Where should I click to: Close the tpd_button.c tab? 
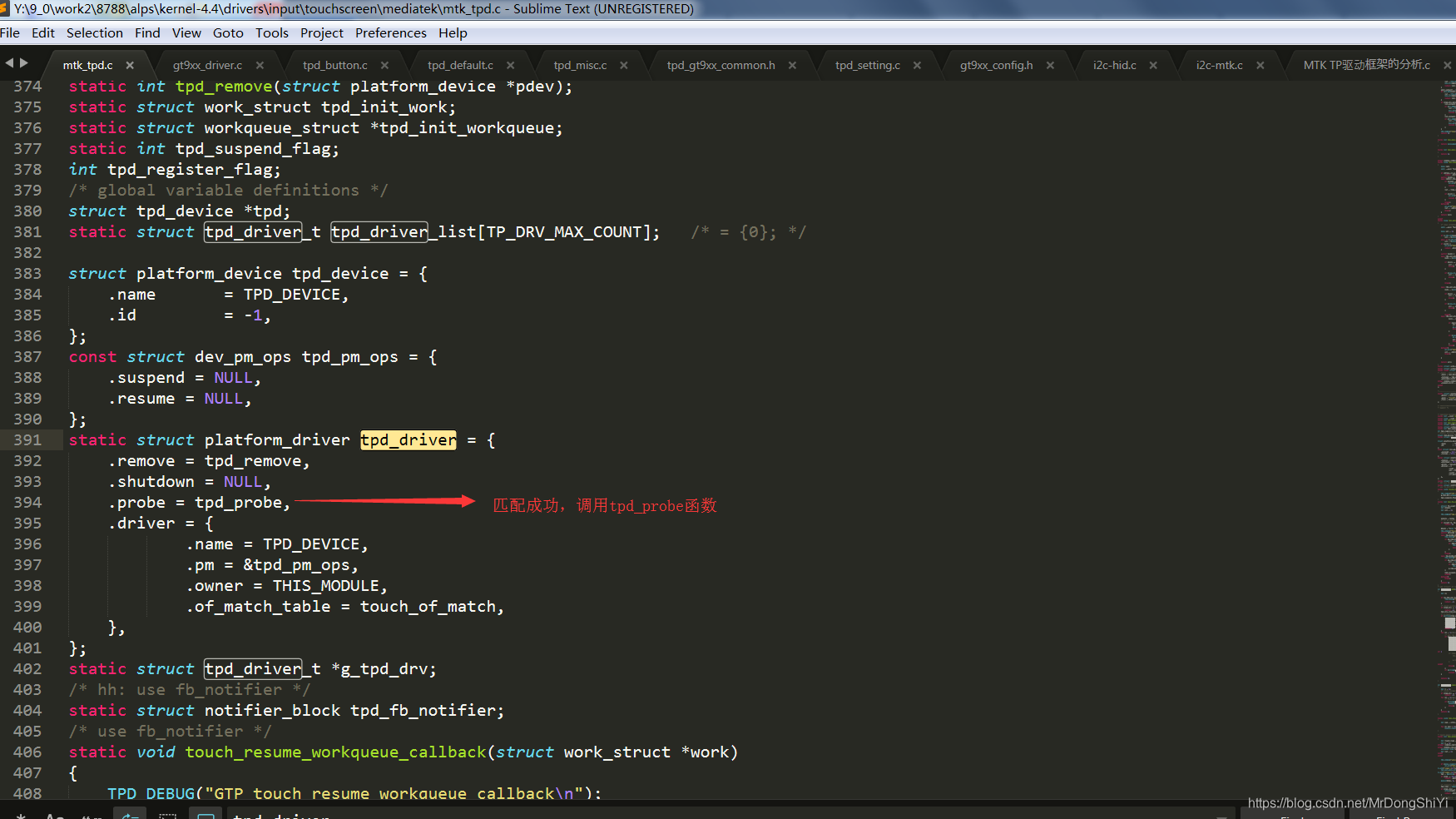click(384, 65)
